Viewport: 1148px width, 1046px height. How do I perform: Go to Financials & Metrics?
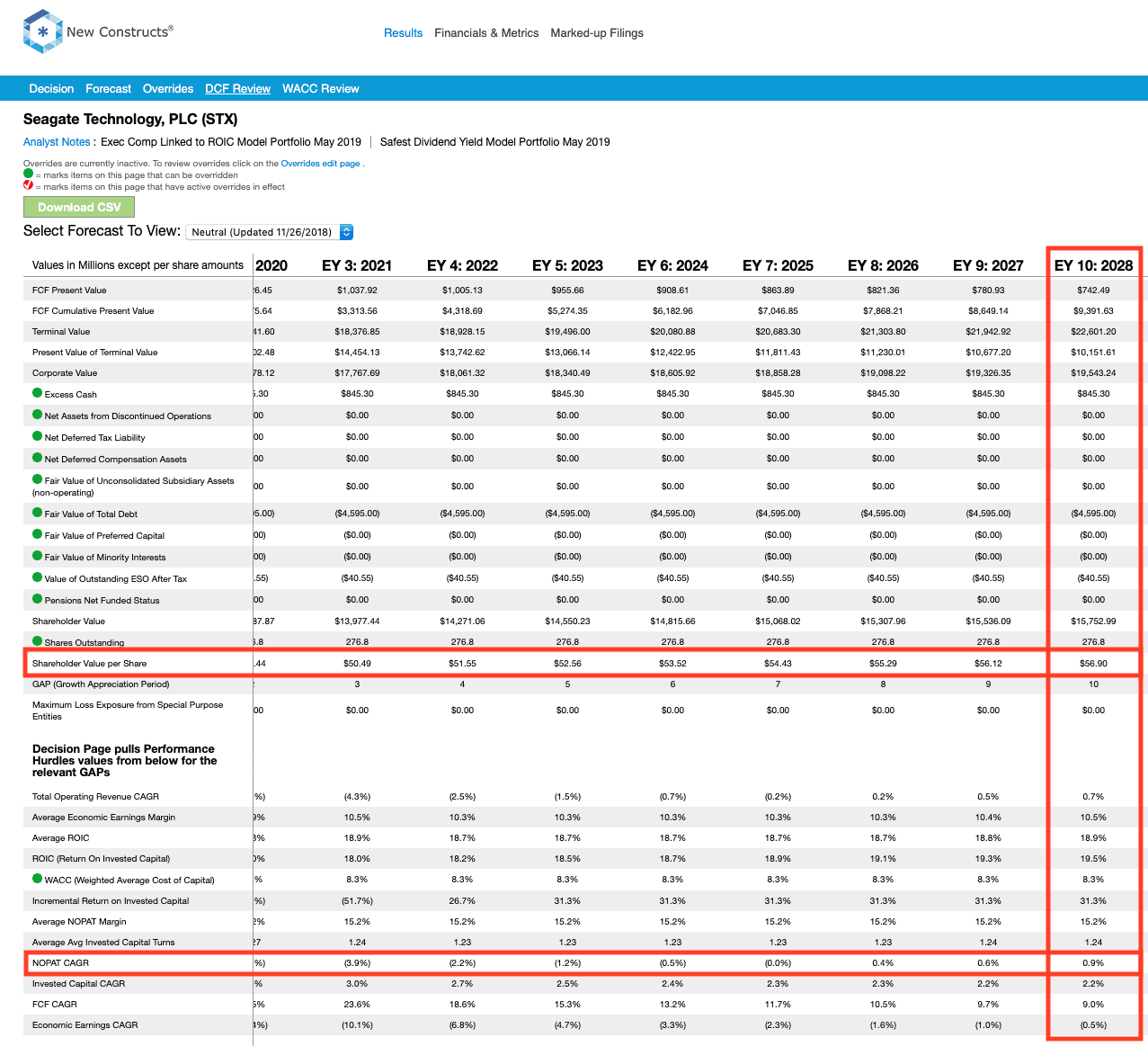(x=486, y=33)
